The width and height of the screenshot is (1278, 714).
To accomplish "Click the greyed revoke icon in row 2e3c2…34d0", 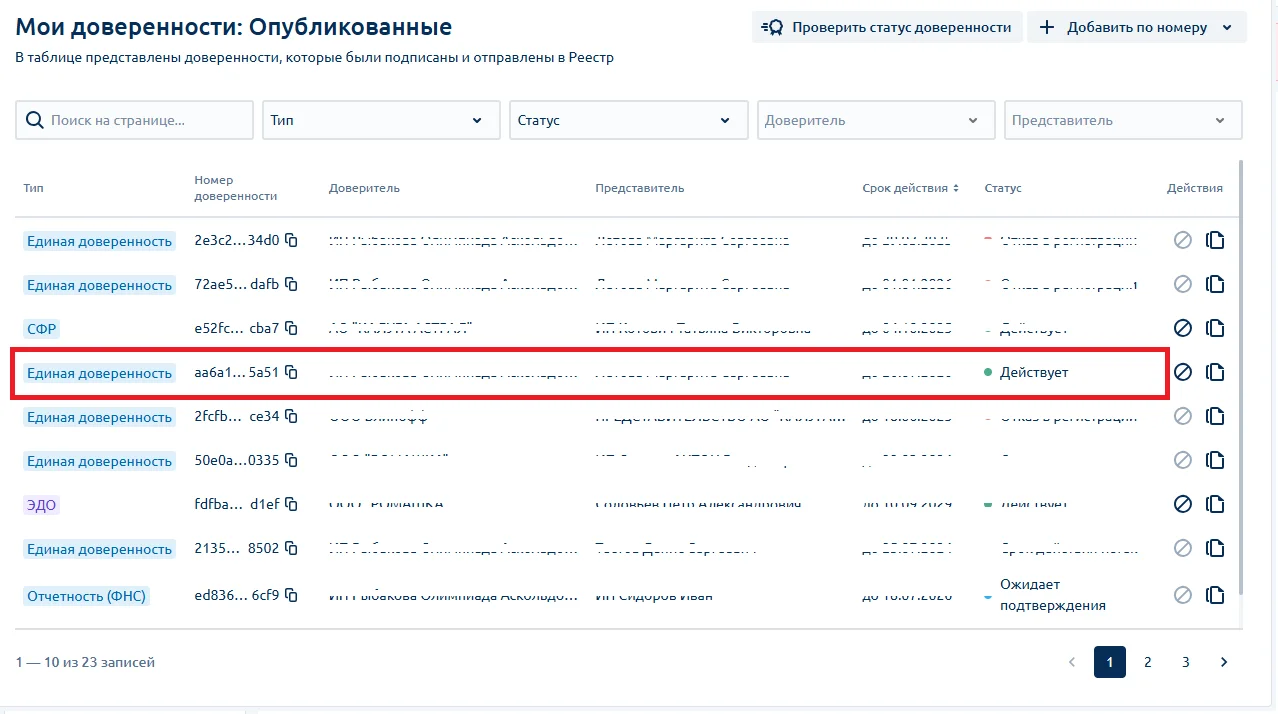I will [x=1183, y=240].
